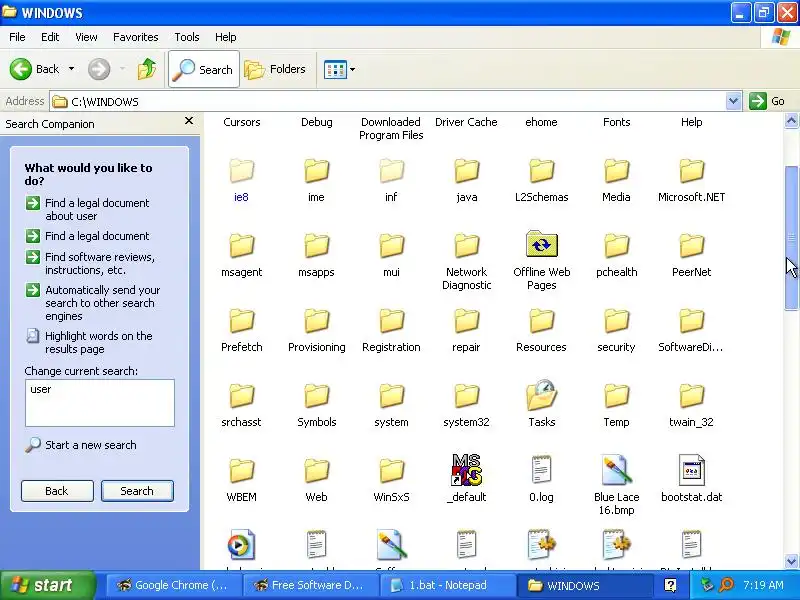Close the Search Companion pane

point(189,121)
